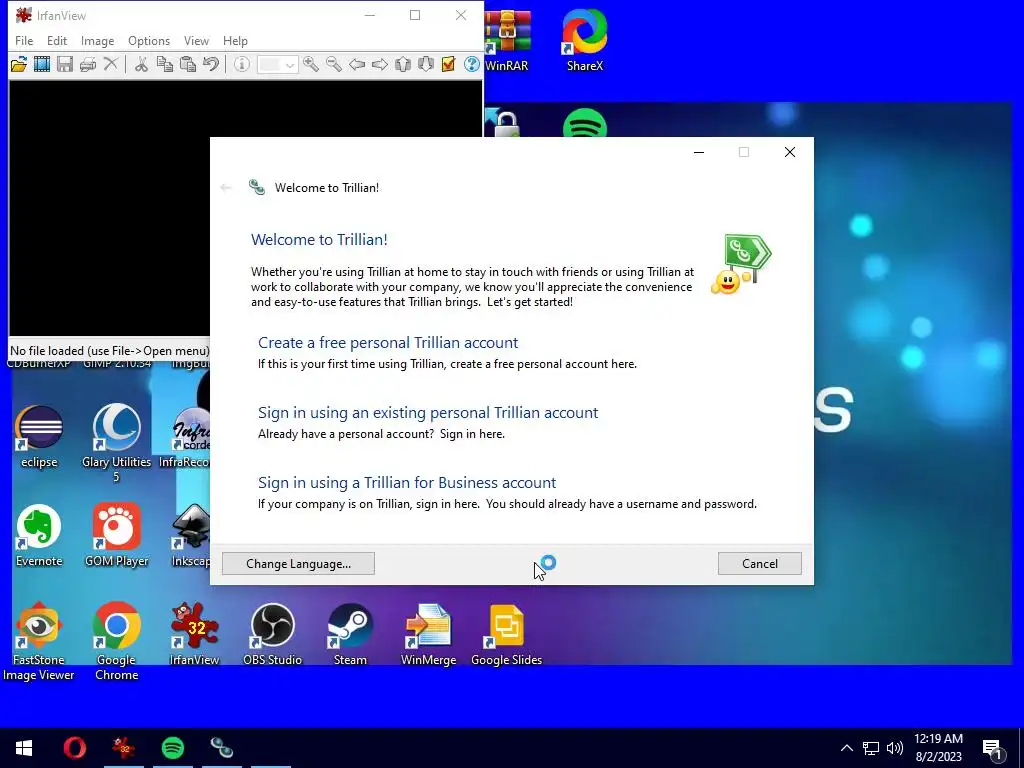This screenshot has height=768, width=1024.
Task: Click the Delete file X icon in IrfanView
Action: click(111, 64)
